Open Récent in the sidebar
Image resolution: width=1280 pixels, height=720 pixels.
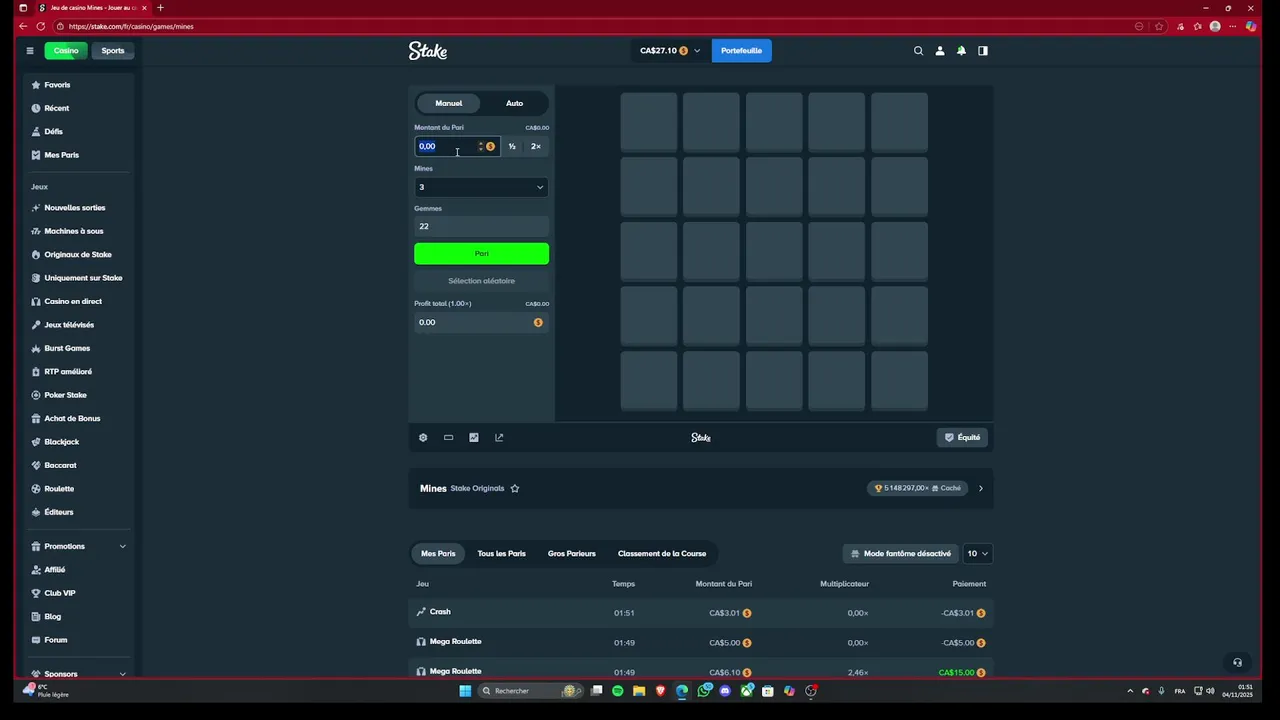coord(56,108)
